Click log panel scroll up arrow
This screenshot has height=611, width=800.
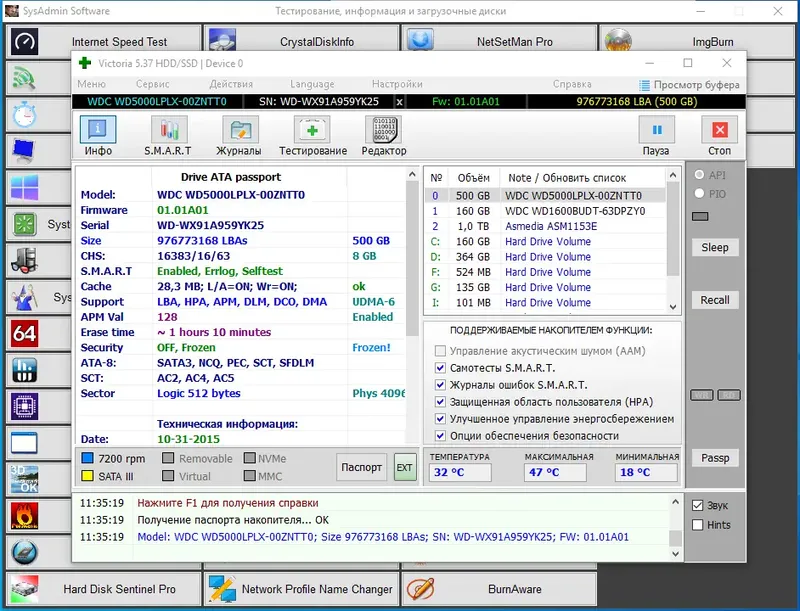[676, 502]
